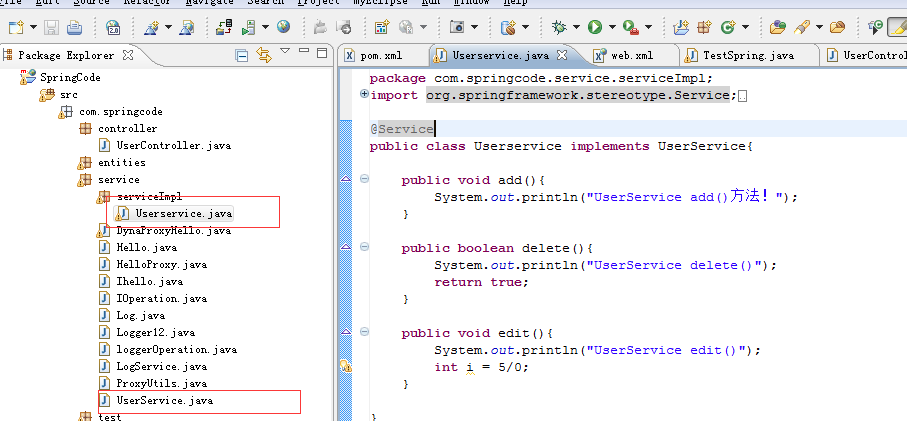Click the camera capture toolbar icon
This screenshot has width=907, height=421.
458,27
